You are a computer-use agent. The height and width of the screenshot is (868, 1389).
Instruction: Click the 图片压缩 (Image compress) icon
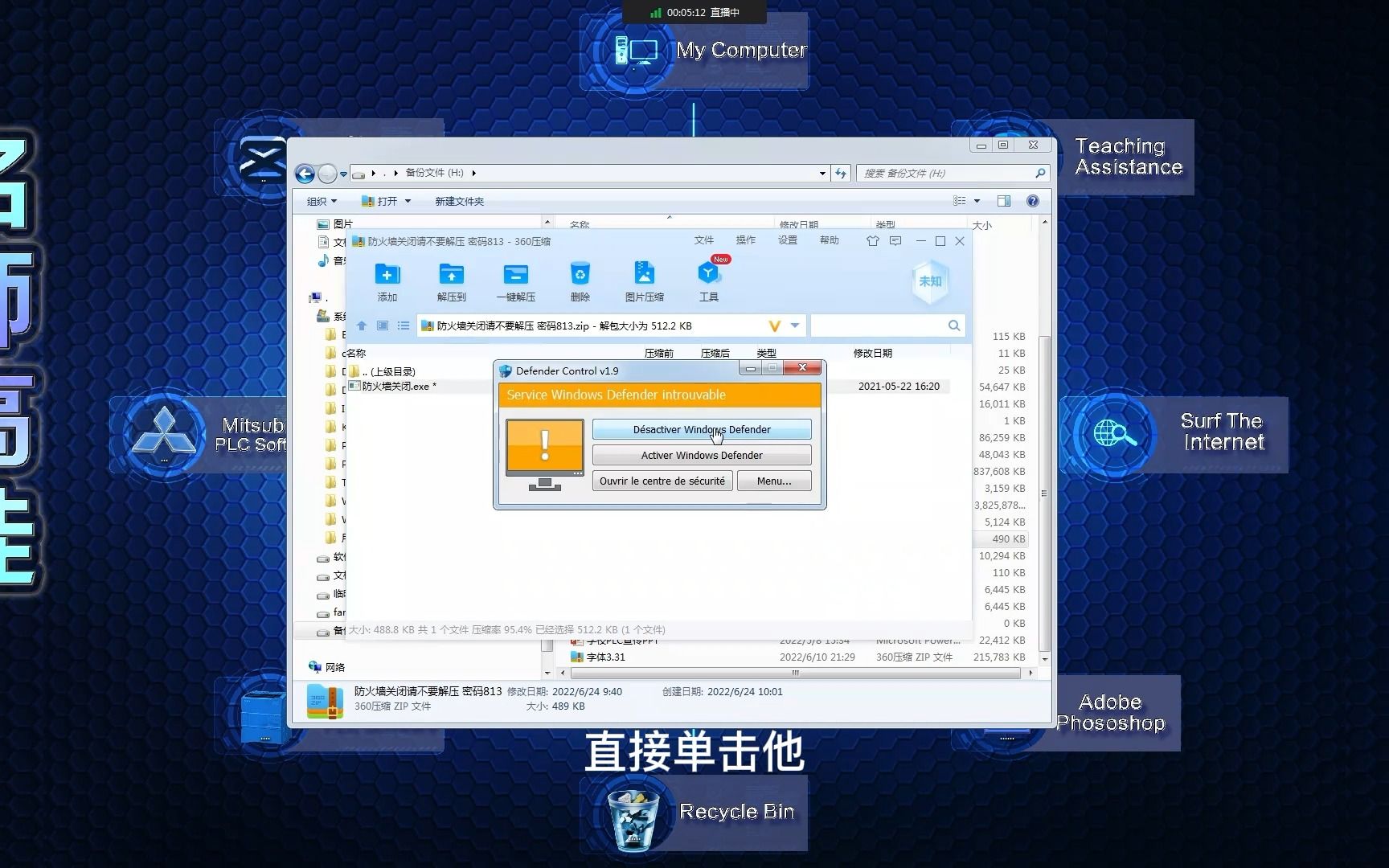(x=645, y=281)
